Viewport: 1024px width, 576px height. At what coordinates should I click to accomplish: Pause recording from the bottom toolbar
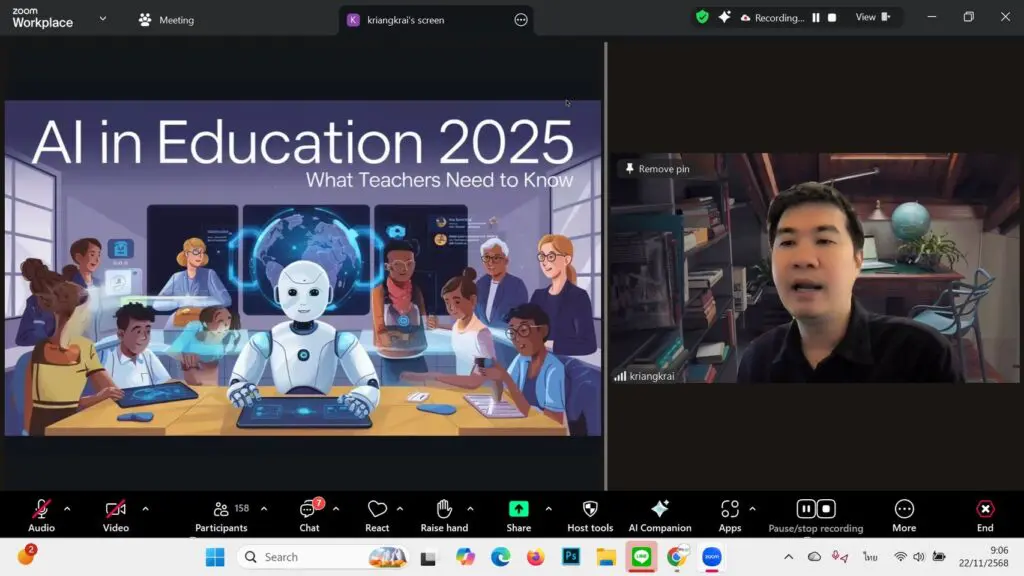click(806, 509)
